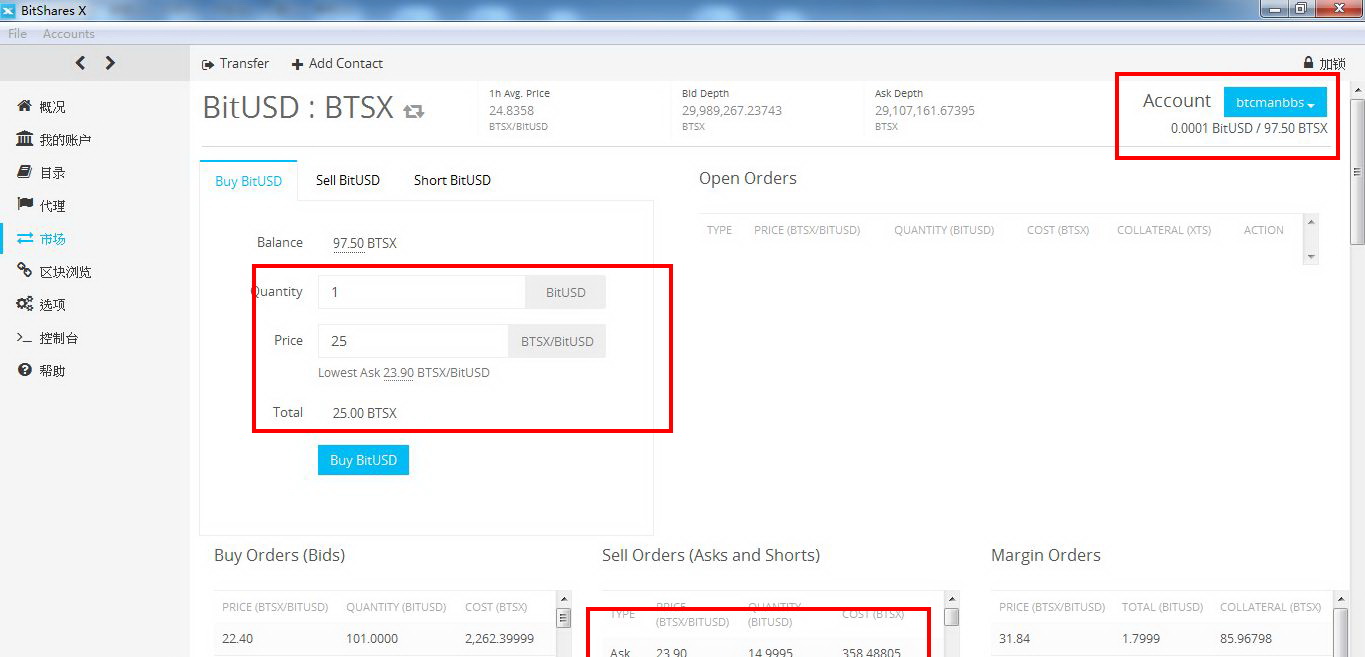
Task: Click the BitUSD : BTSX market title
Action: coord(298,107)
